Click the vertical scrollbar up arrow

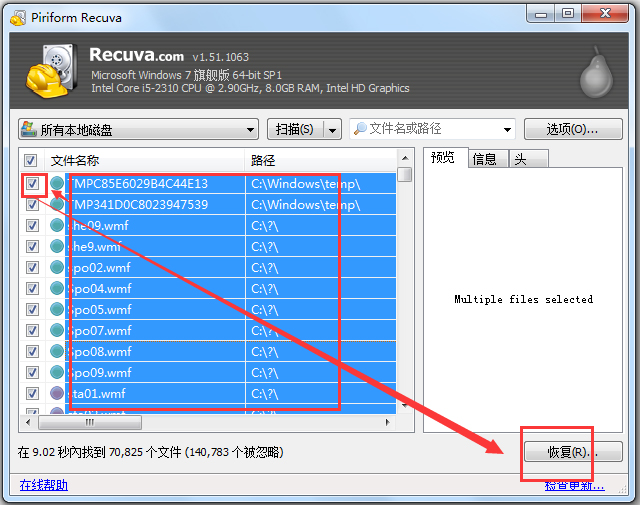click(405, 158)
